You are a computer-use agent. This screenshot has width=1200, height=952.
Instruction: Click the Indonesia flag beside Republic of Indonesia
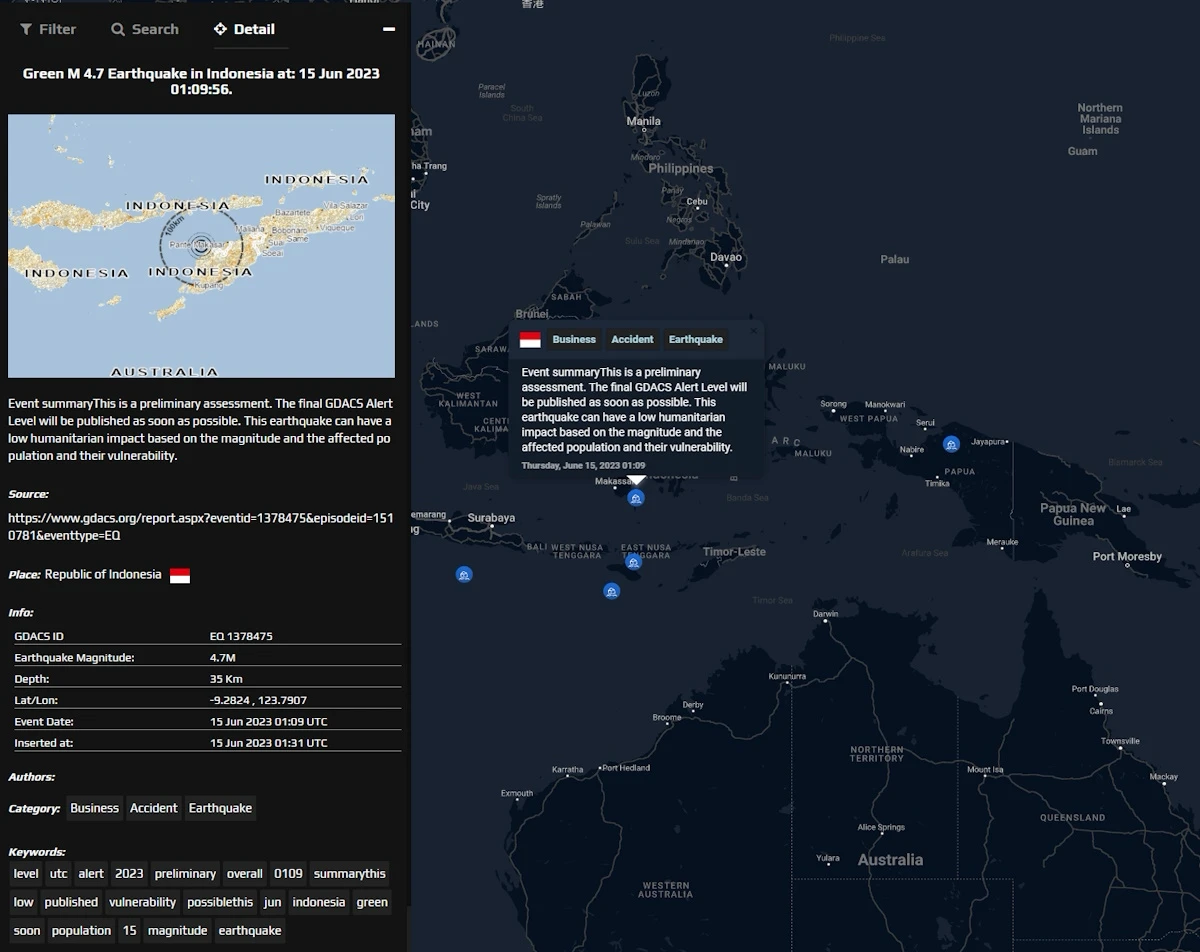(180, 575)
